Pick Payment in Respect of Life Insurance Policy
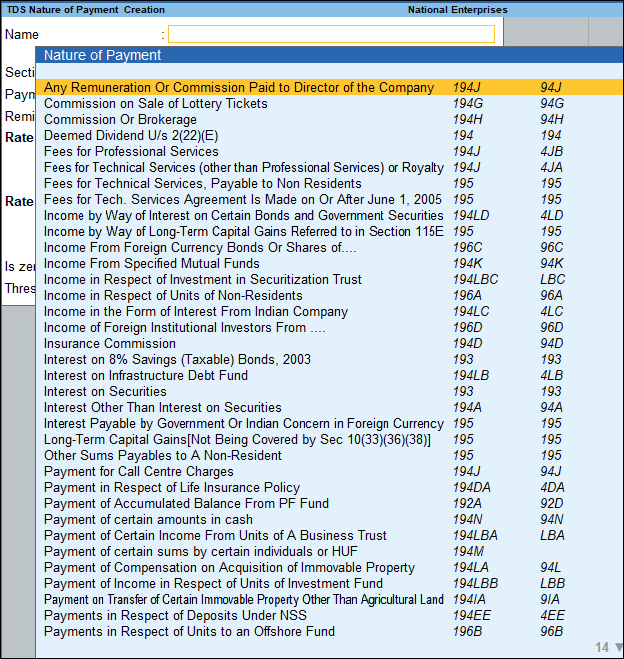 click(329, 487)
